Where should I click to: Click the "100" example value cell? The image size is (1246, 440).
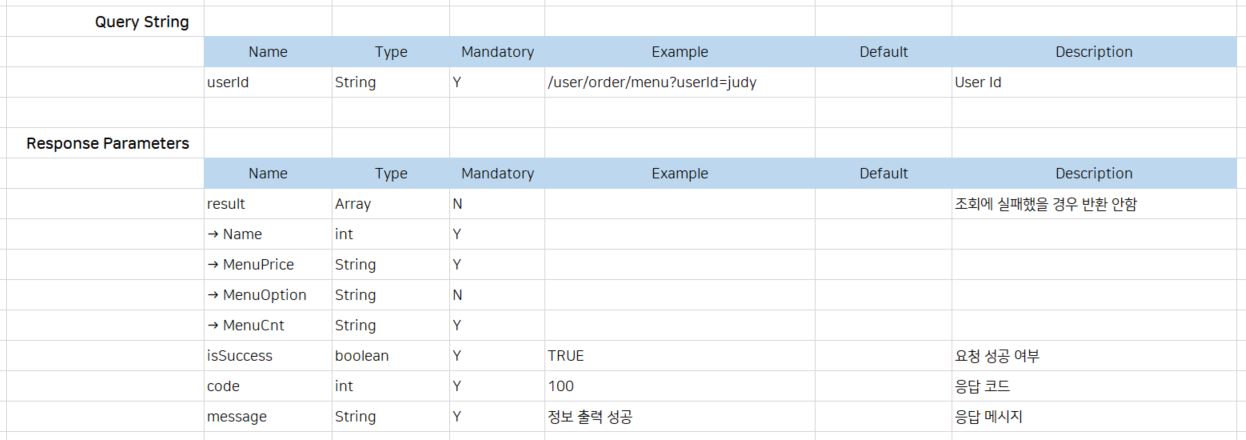click(x=561, y=386)
